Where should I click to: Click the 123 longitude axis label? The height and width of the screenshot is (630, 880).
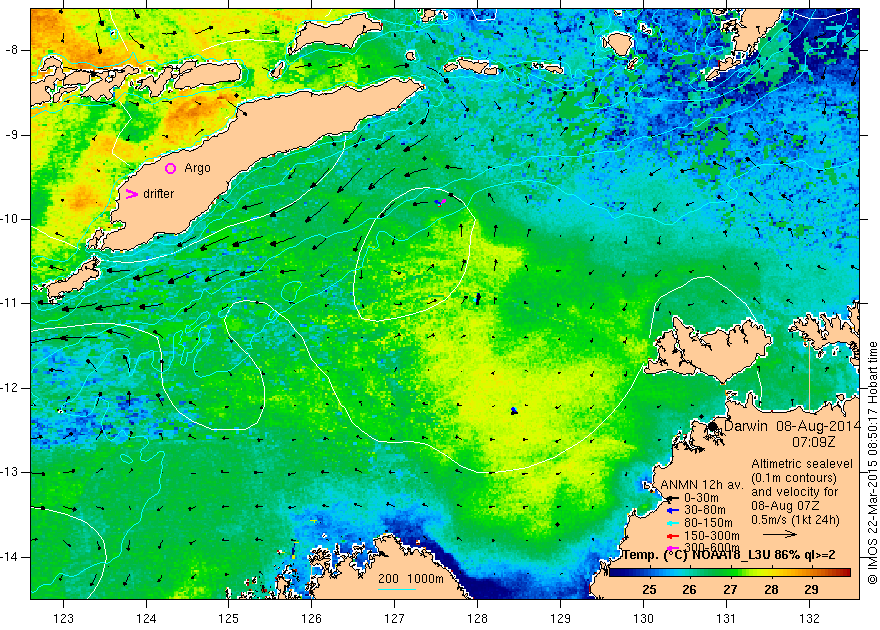[63, 618]
